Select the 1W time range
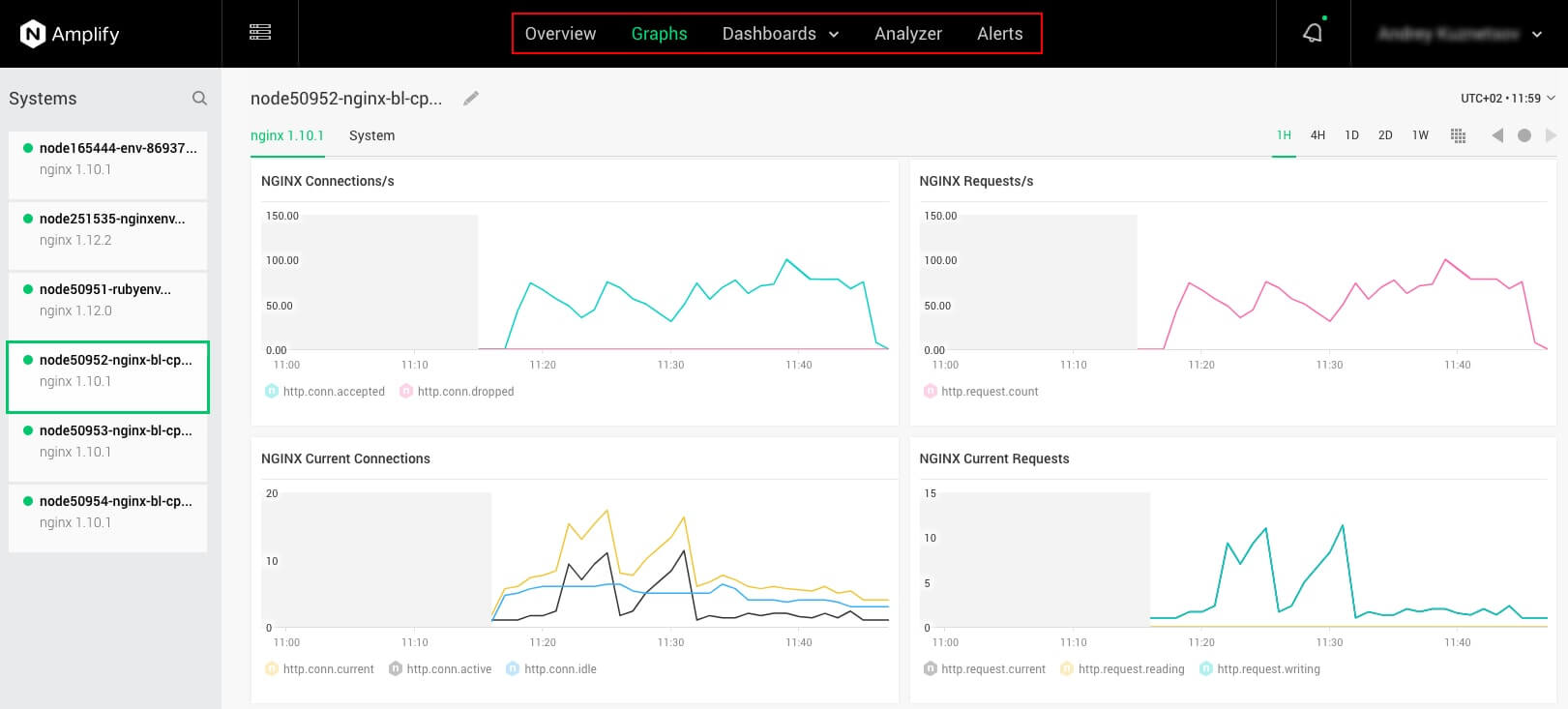The image size is (1568, 709). (x=1420, y=135)
